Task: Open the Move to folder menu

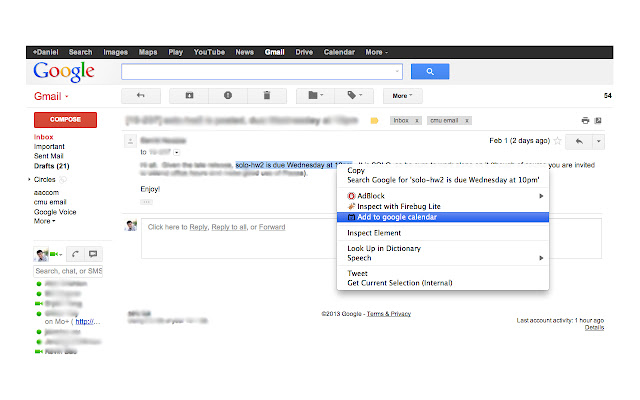Action: [315, 96]
